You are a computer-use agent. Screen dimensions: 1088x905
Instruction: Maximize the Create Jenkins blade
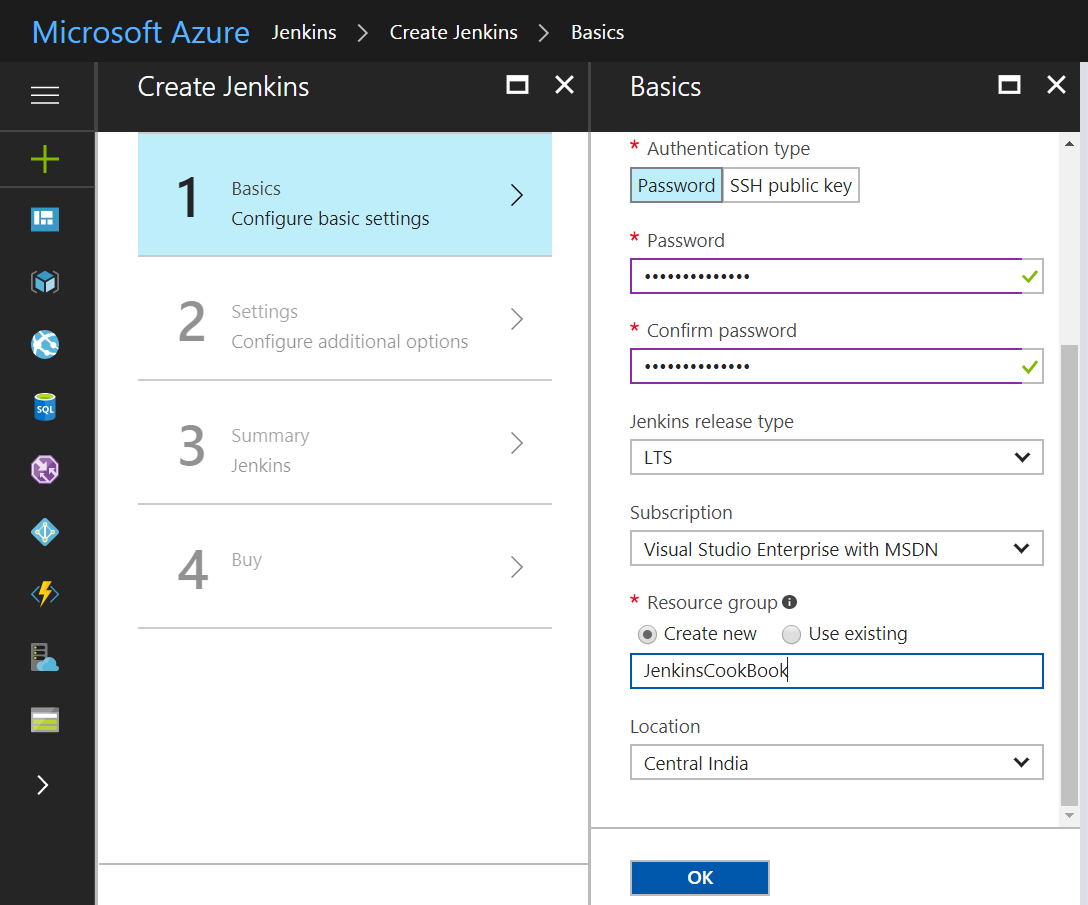click(518, 85)
